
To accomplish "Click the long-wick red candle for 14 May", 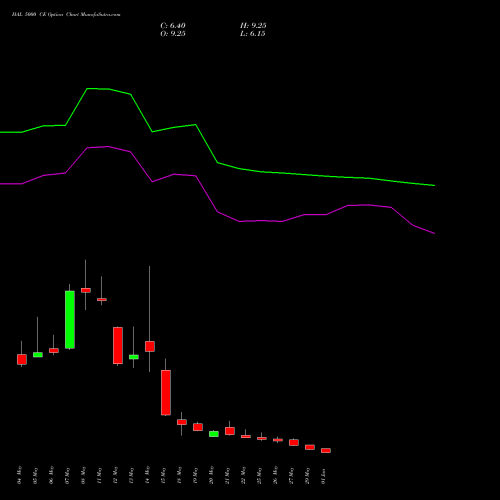I will click(150, 346).
